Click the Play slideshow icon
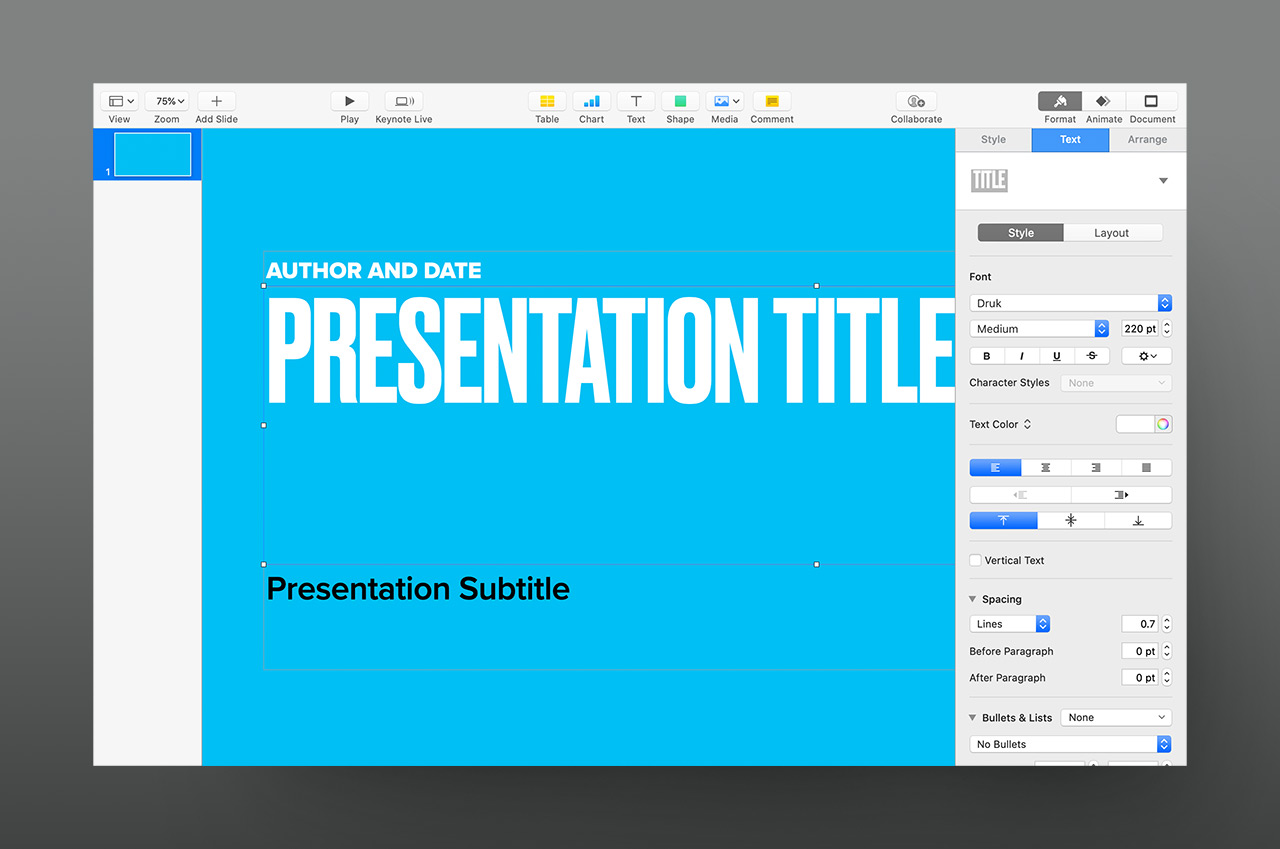Viewport: 1280px width, 849px height. point(349,101)
